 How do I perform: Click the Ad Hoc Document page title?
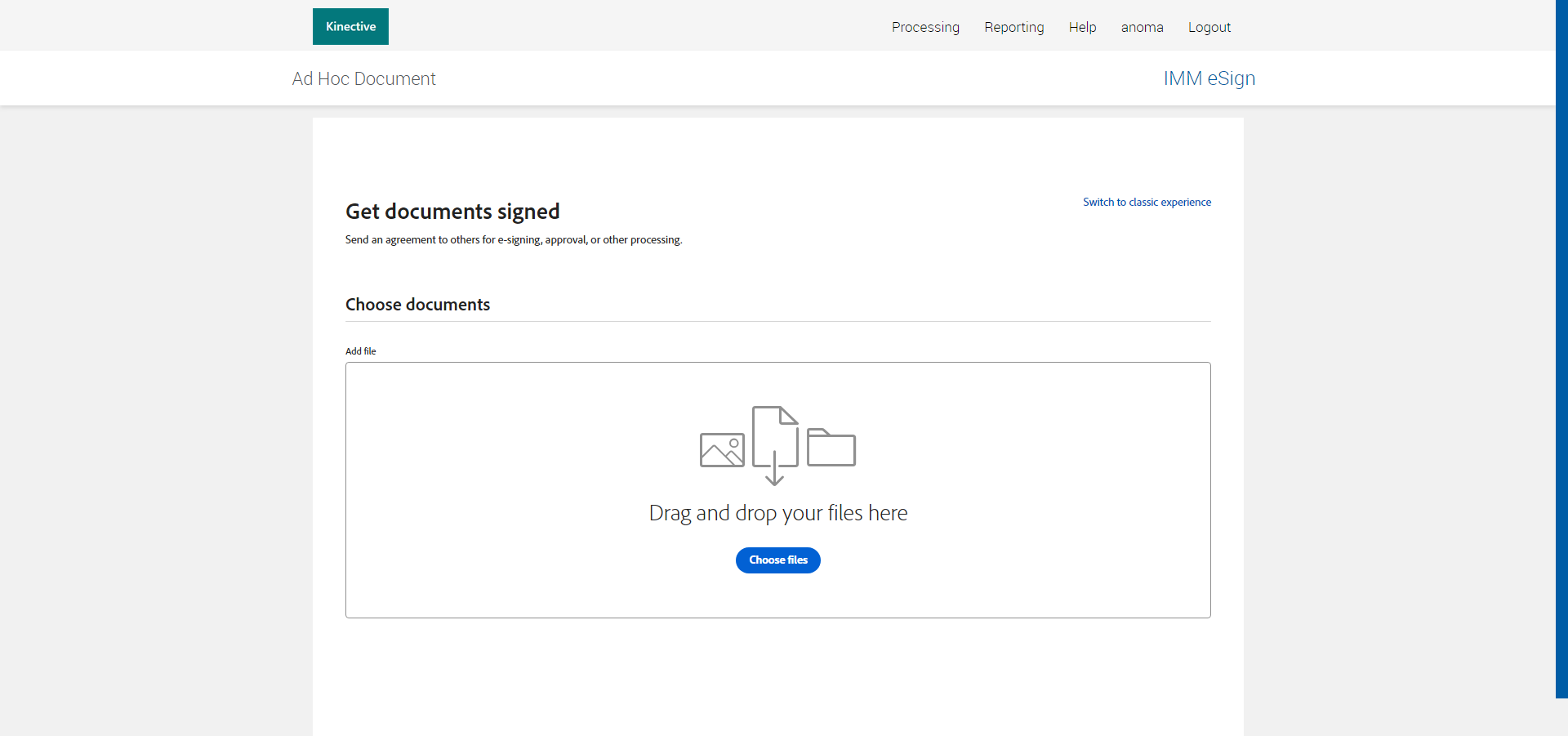pos(364,78)
